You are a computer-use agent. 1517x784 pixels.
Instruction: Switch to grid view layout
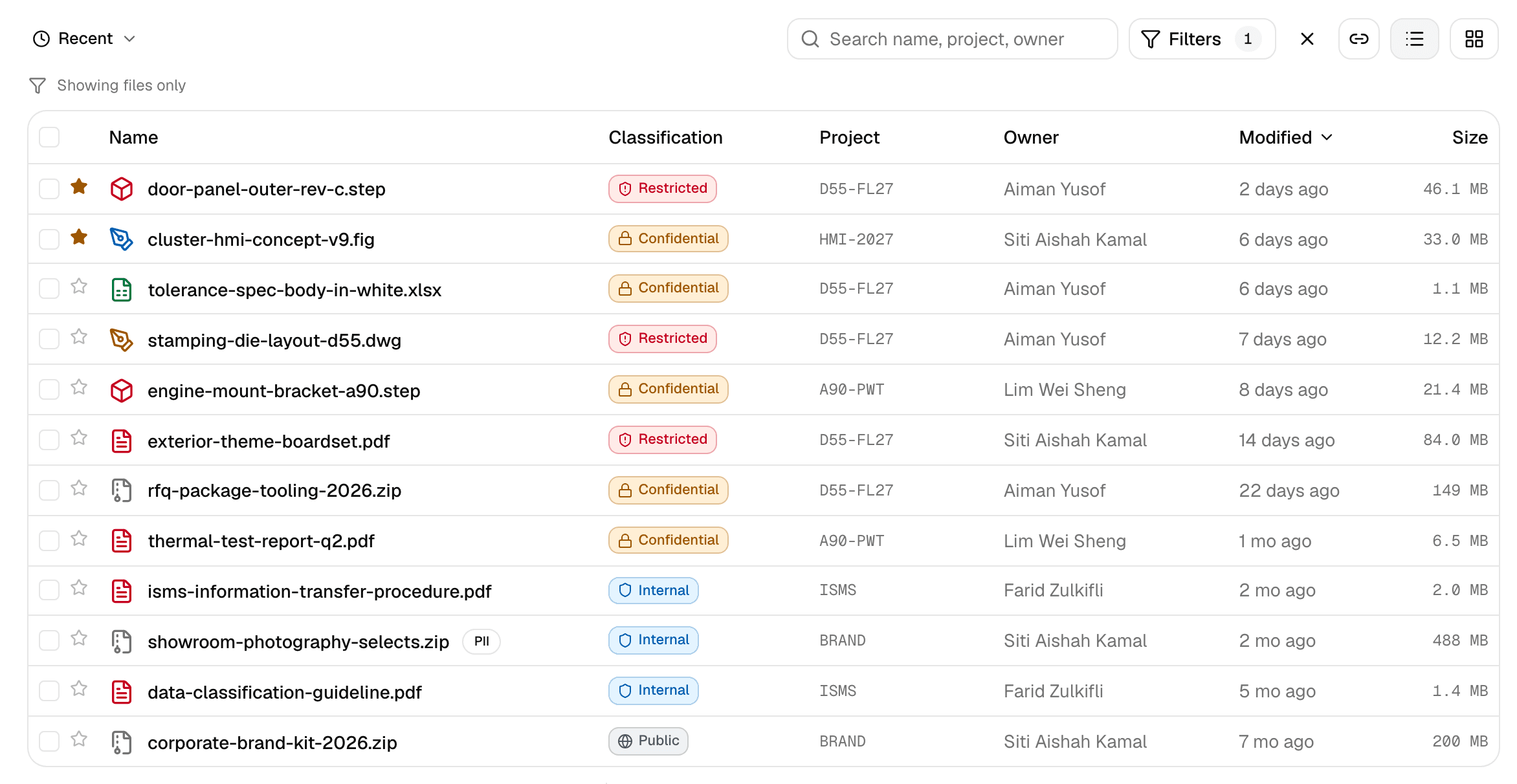pos(1474,39)
